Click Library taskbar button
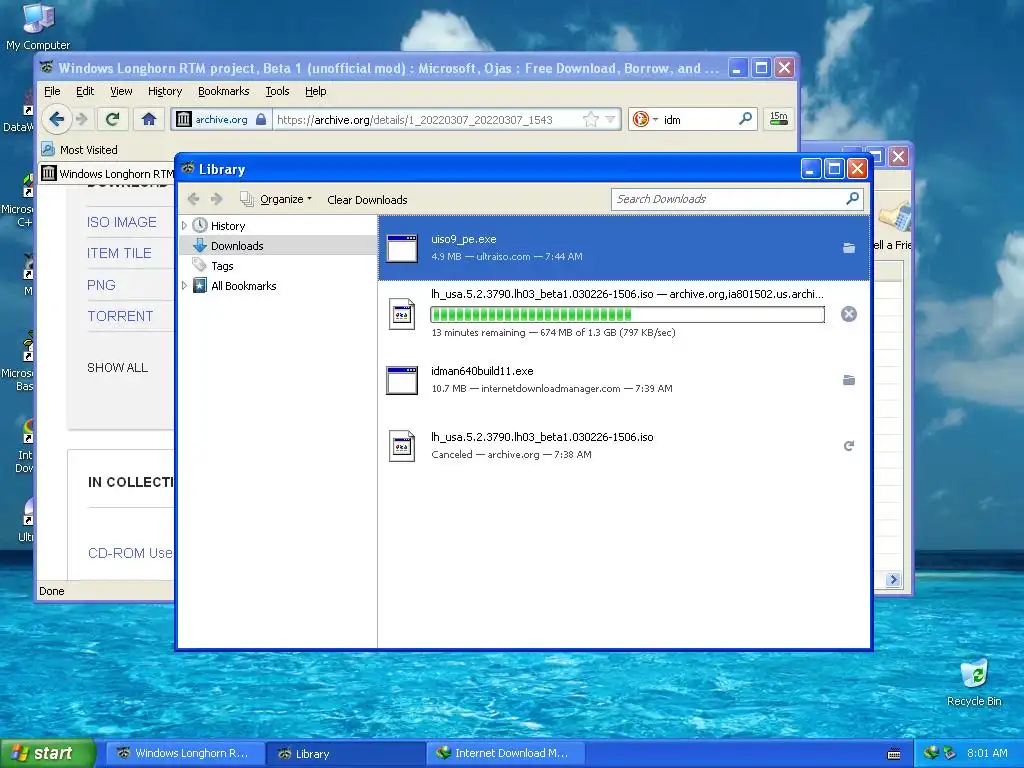 346,753
